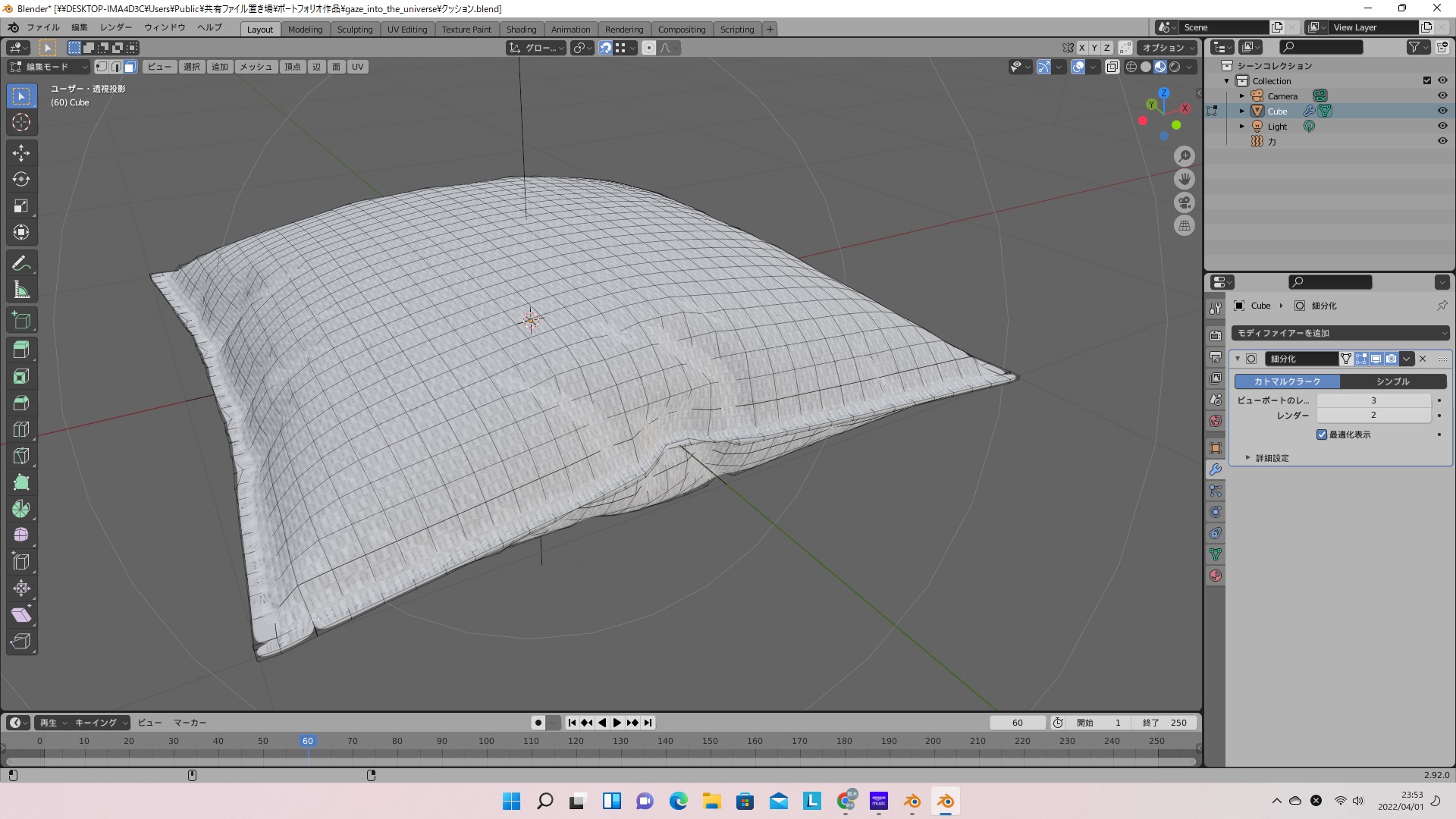Hide the Light object in outliner
This screenshot has height=819, width=1456.
click(x=1442, y=126)
